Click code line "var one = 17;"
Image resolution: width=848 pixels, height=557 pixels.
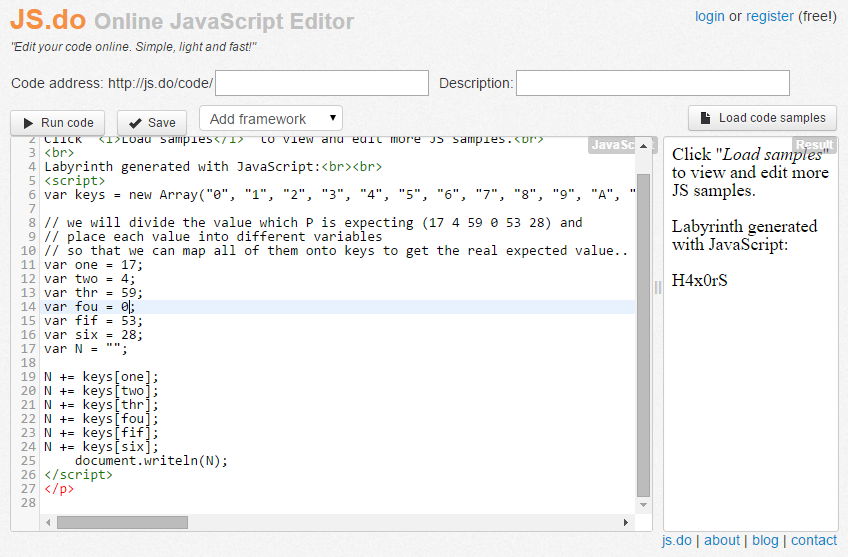(x=94, y=265)
